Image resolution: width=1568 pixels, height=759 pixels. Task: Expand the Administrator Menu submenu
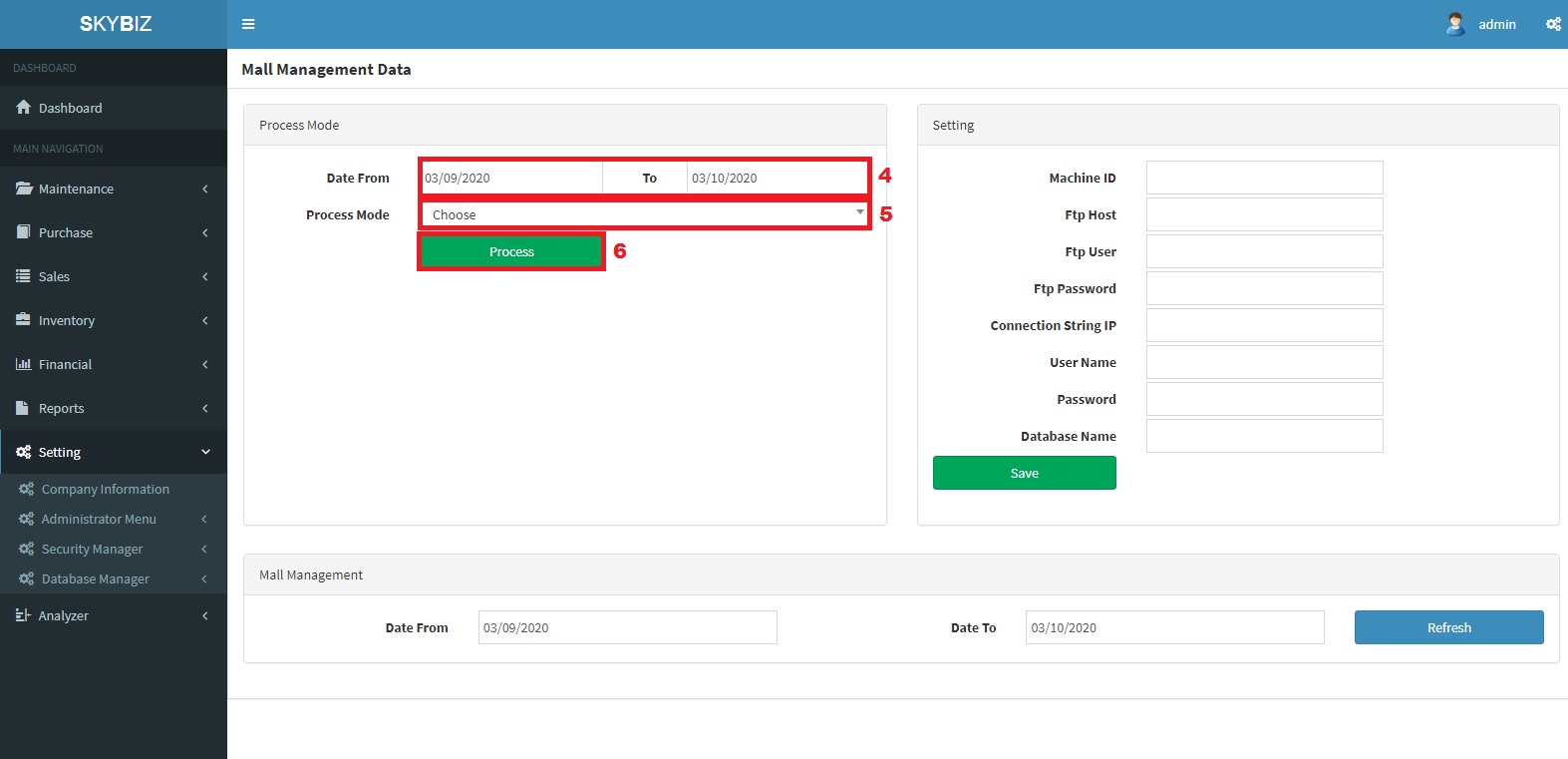pyautogui.click(x=204, y=519)
